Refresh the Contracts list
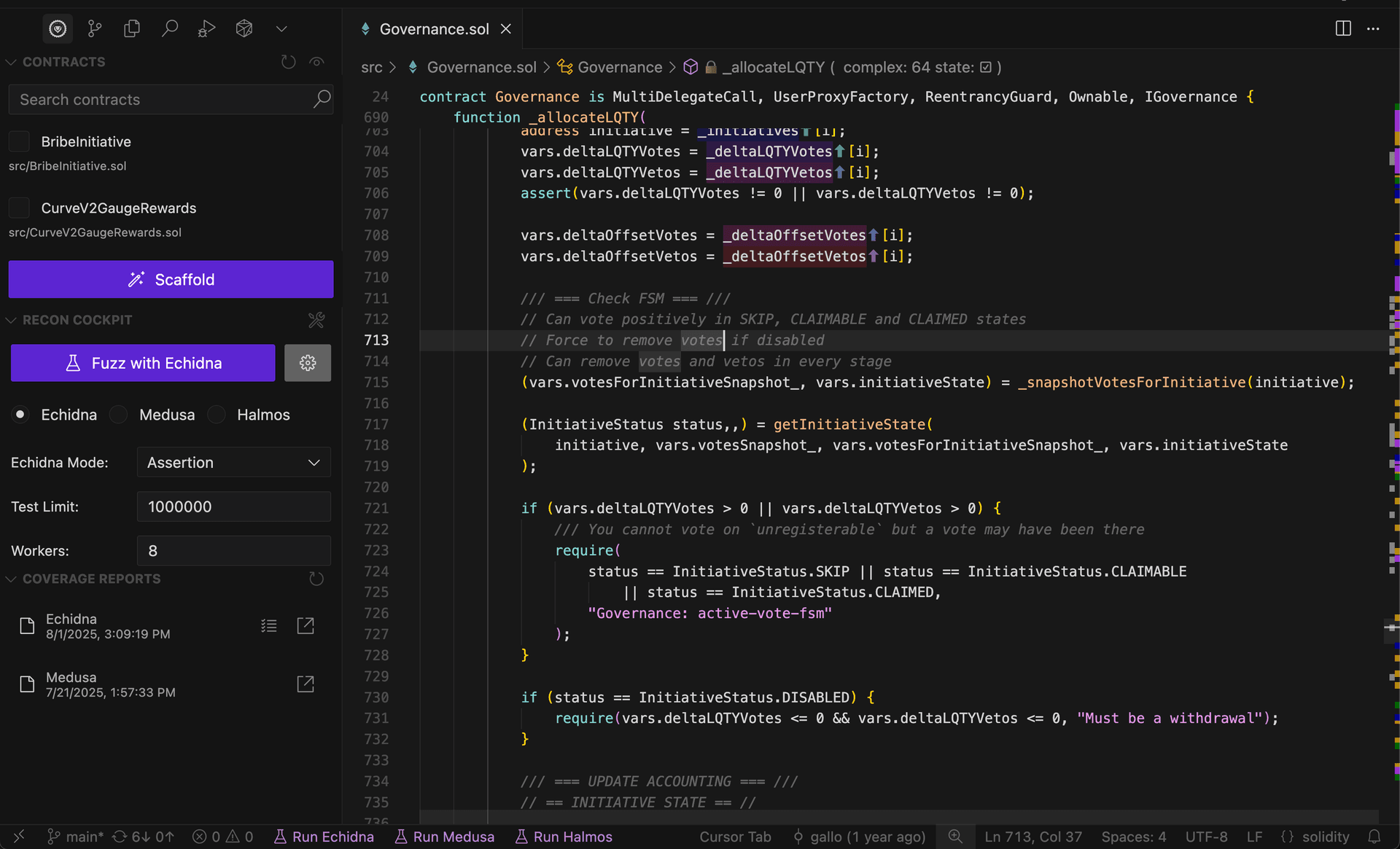The image size is (1400, 849). (288, 62)
